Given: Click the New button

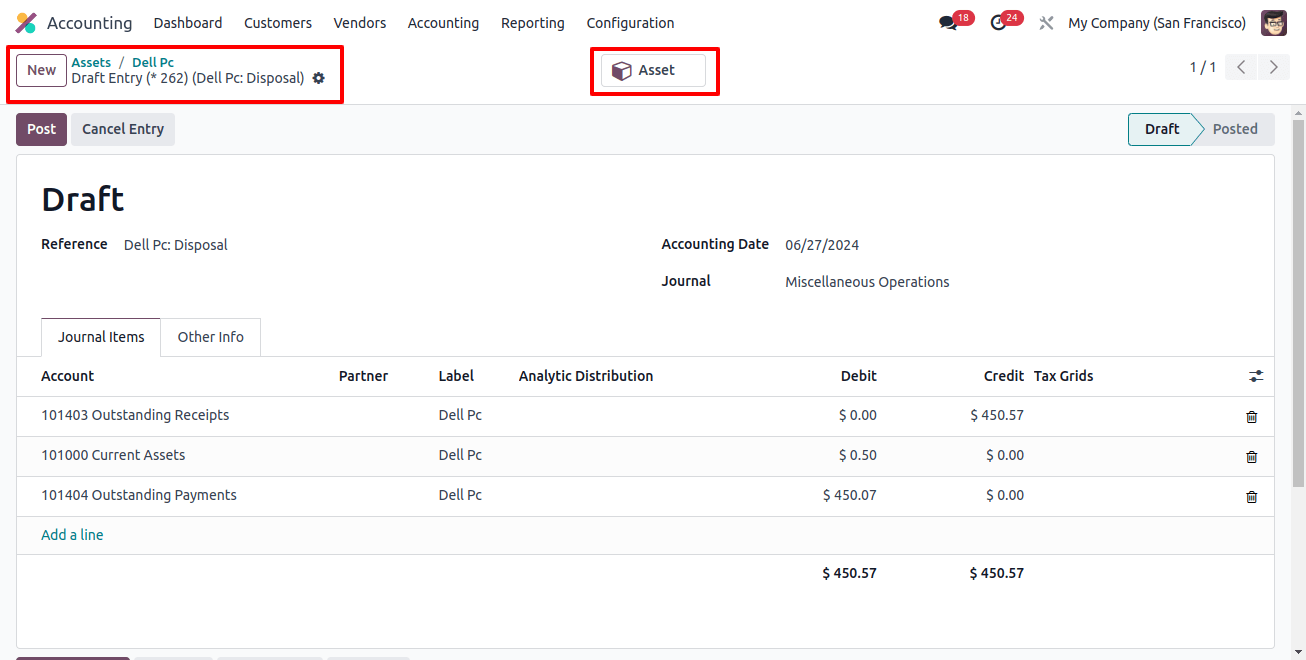Looking at the screenshot, I should (42, 70).
